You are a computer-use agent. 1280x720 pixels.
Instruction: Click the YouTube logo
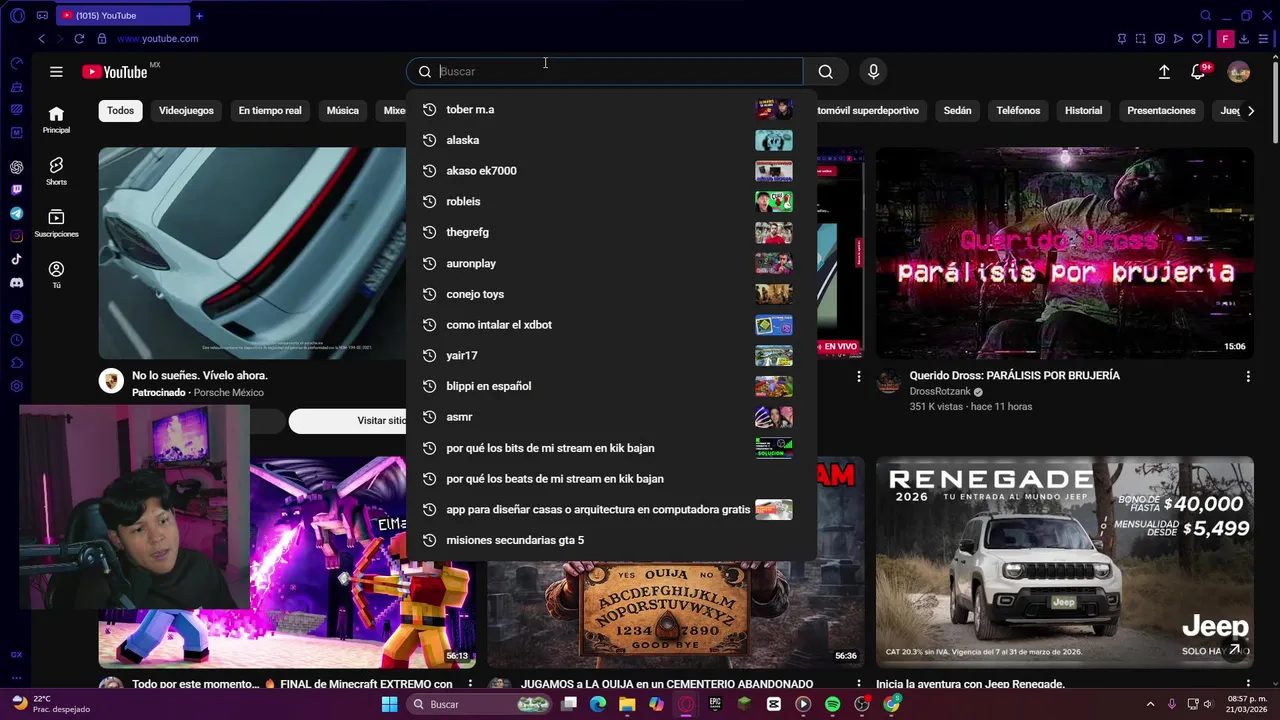(115, 72)
